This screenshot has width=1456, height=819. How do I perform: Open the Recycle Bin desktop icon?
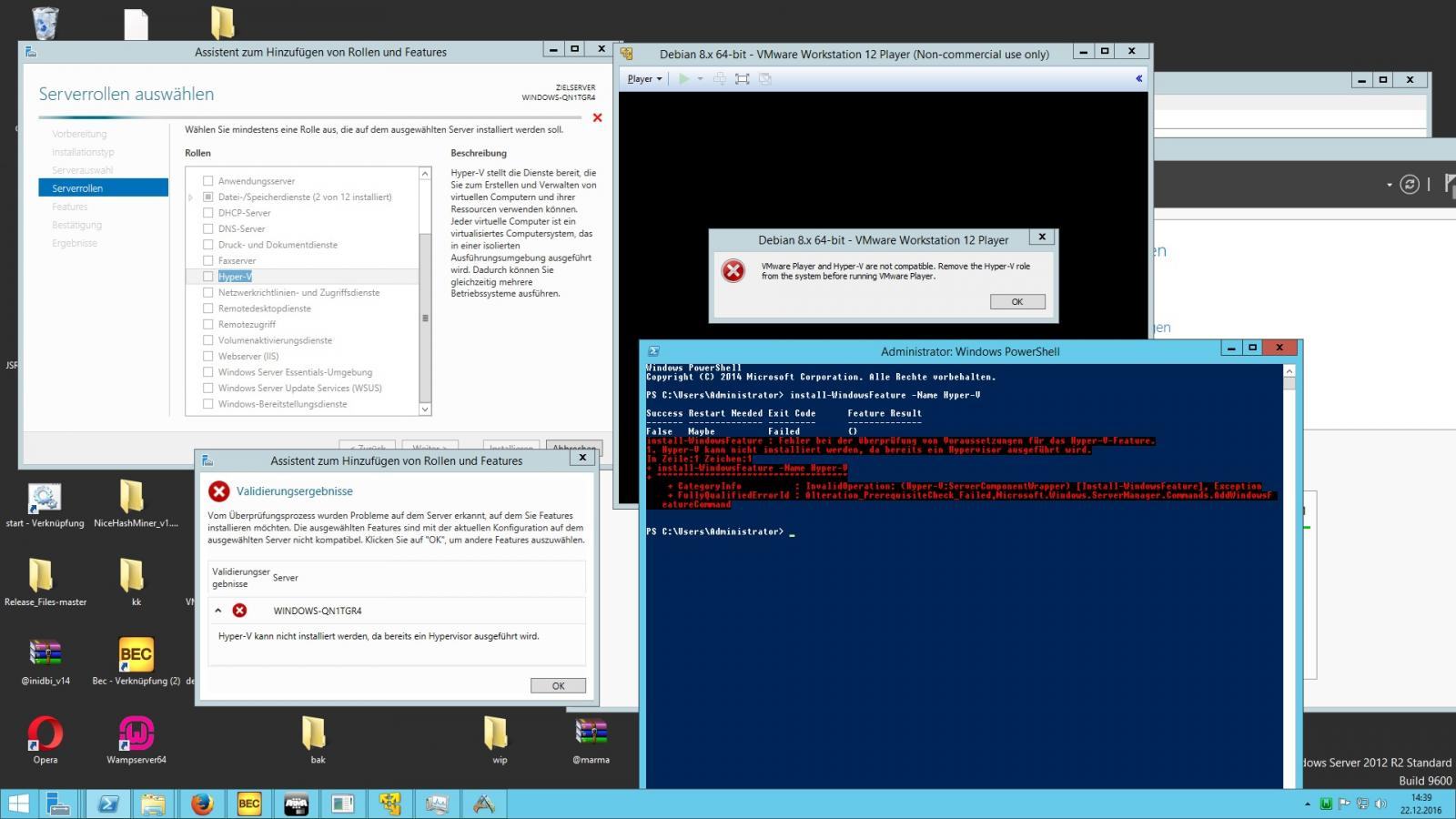(45, 23)
